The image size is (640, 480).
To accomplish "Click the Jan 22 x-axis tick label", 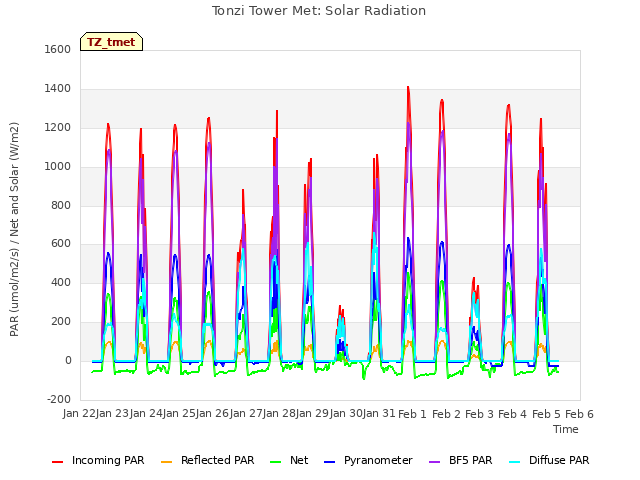I will [77, 414].
